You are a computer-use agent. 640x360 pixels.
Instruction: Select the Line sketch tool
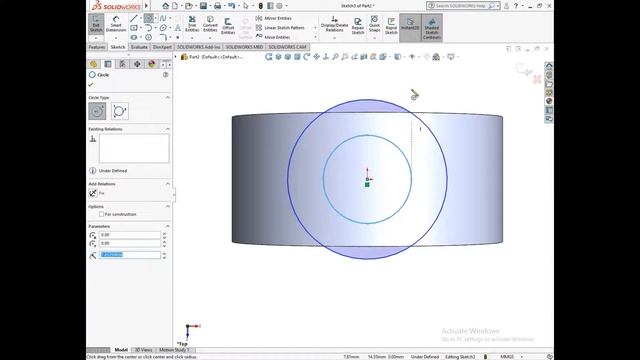point(133,18)
